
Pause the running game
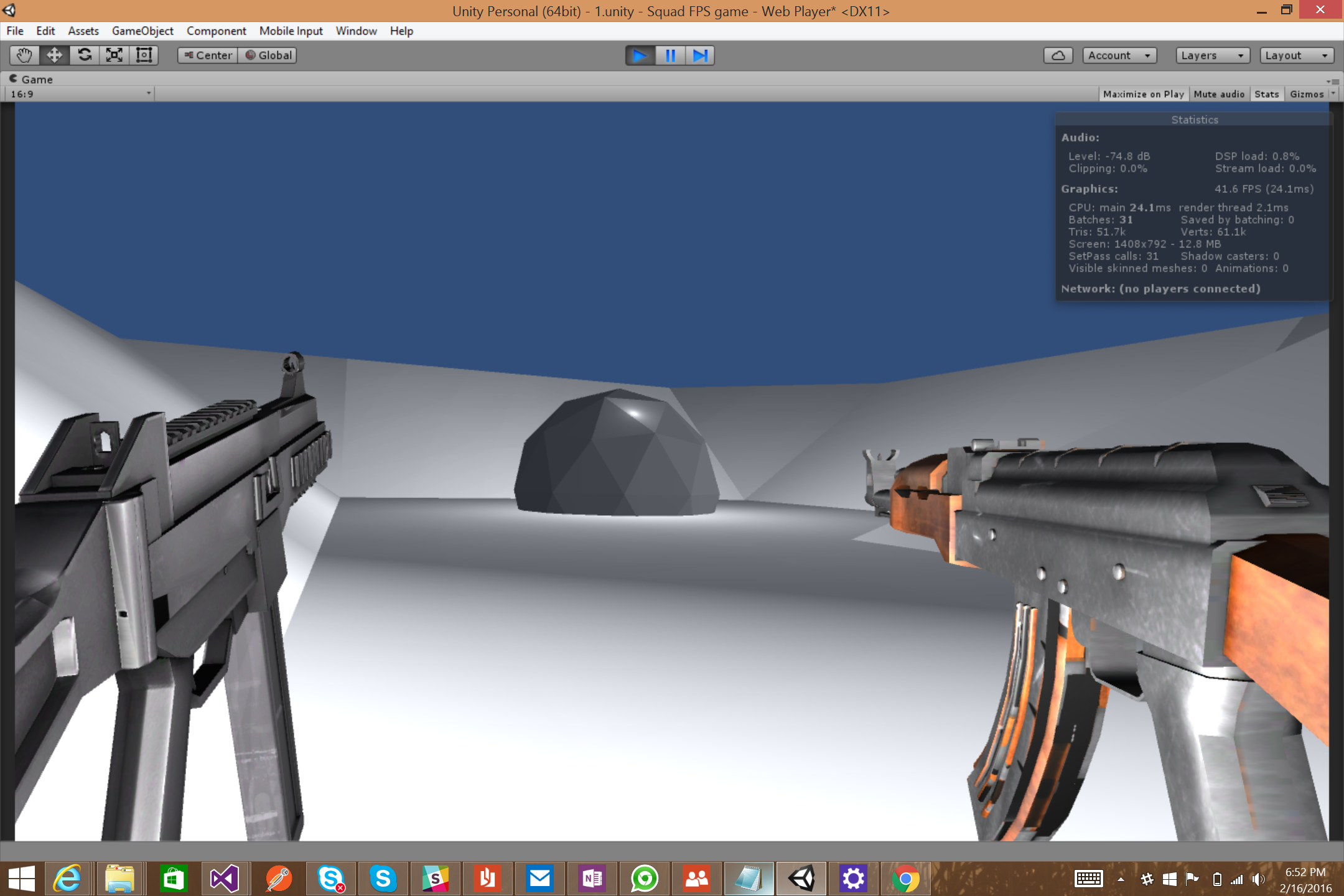[670, 55]
